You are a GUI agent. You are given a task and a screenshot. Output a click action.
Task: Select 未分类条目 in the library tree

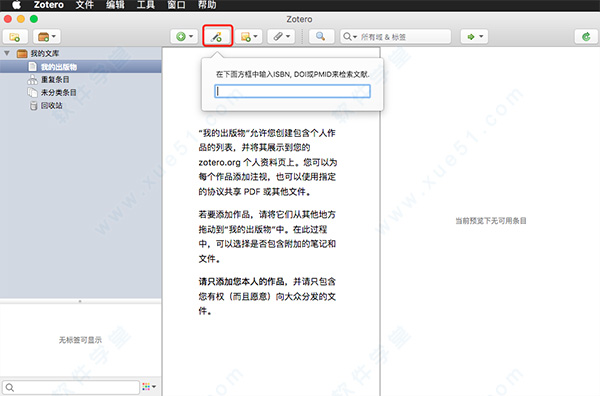pyautogui.click(x=80, y=93)
